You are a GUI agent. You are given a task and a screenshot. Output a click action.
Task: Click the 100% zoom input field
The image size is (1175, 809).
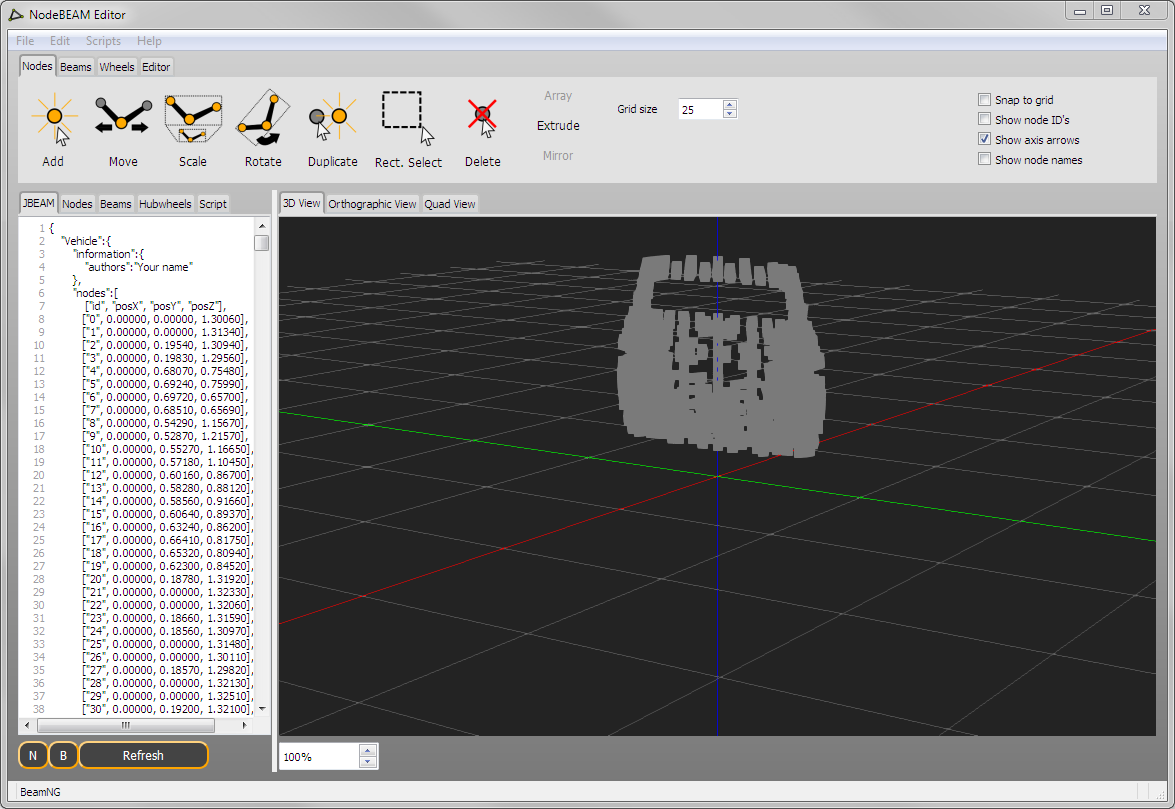tap(319, 757)
